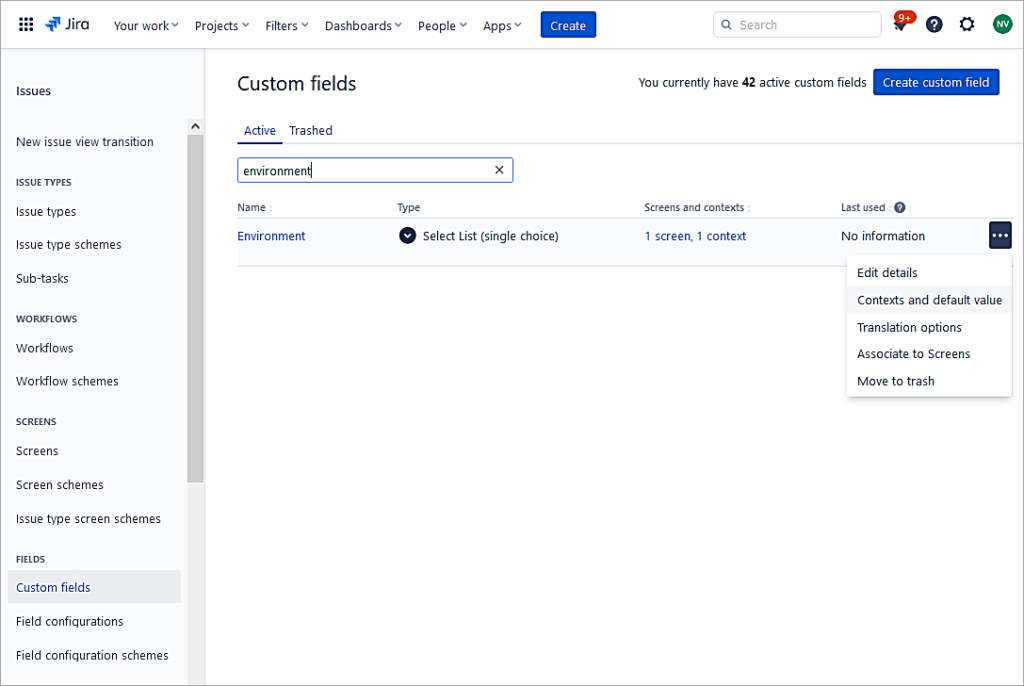Select Move to trash from the menu
Image resolution: width=1024 pixels, height=686 pixels.
[895, 381]
